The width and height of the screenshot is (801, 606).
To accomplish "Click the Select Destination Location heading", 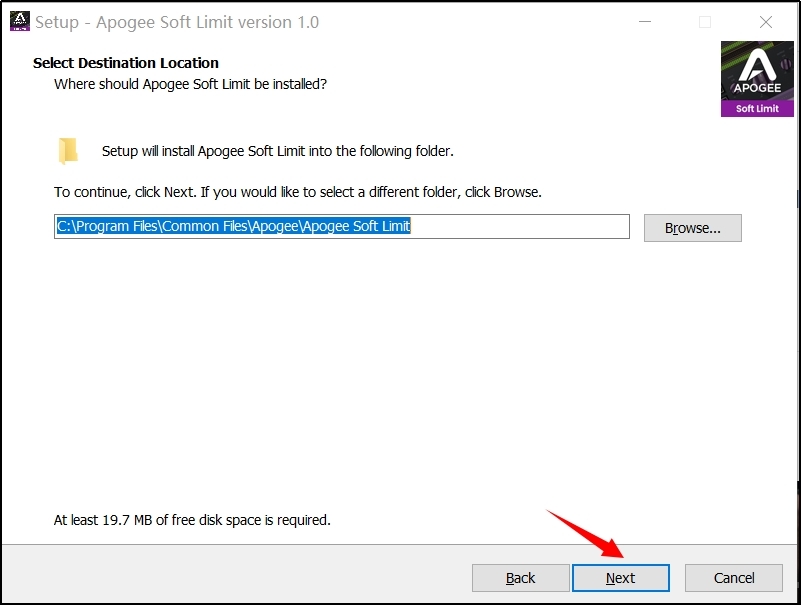I will coord(126,63).
